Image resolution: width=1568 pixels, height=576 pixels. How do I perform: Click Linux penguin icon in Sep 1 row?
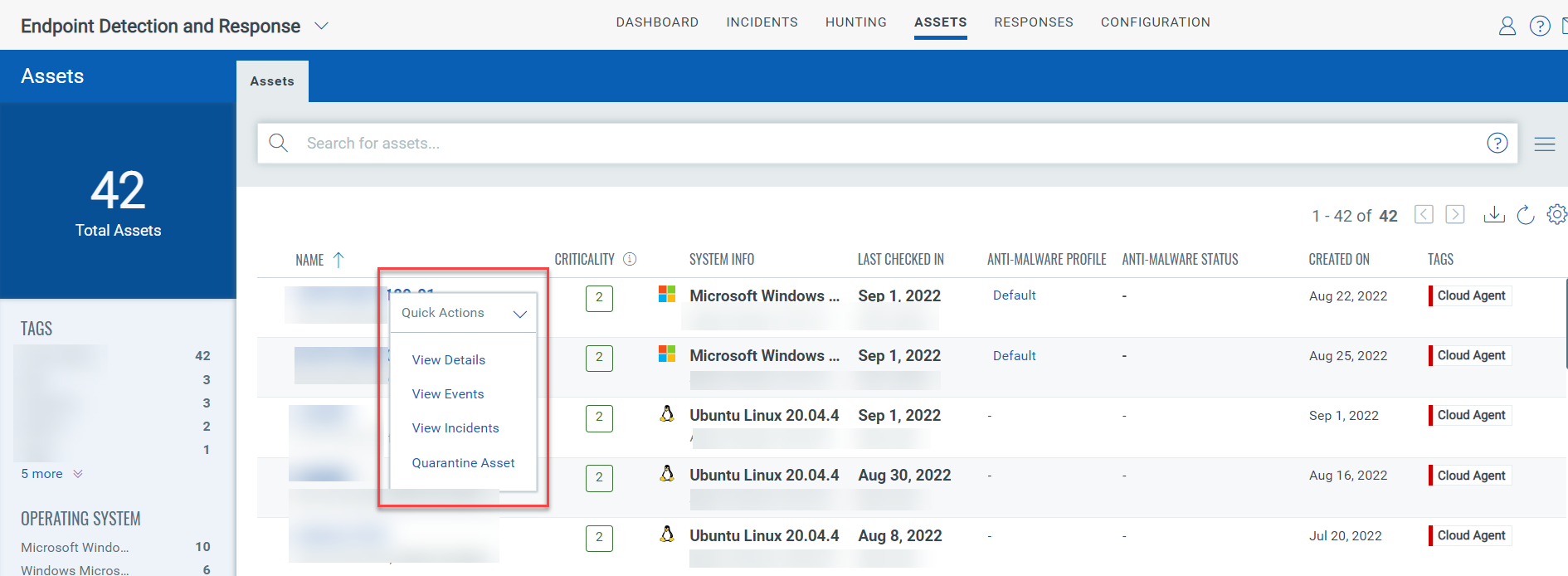coord(667,413)
